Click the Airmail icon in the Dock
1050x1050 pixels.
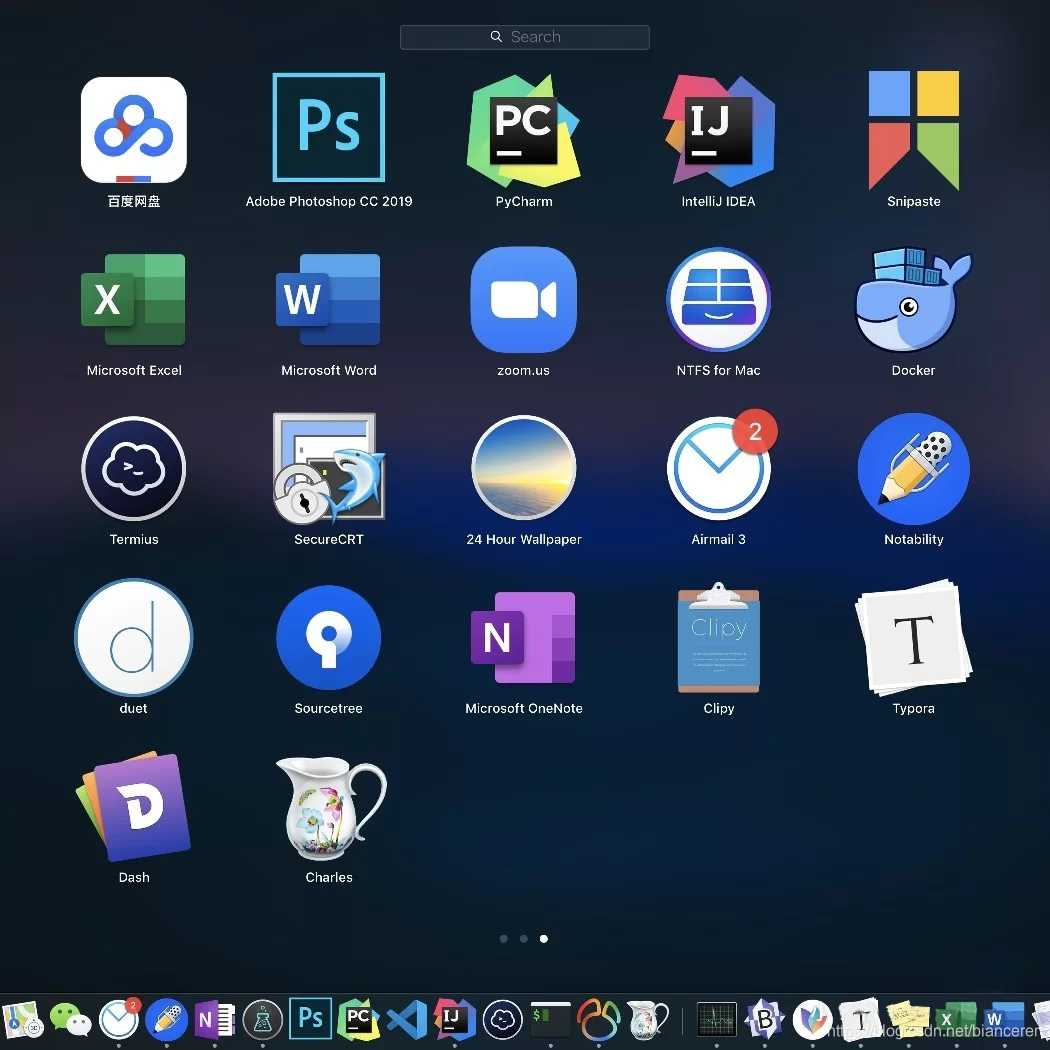(x=119, y=1019)
